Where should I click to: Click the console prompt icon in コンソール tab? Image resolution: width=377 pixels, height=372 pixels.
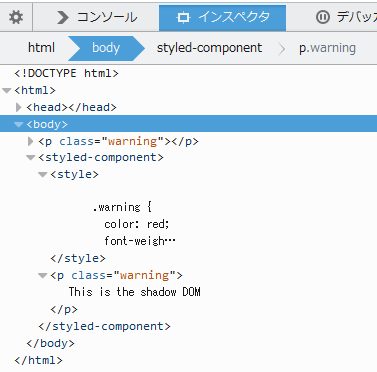tap(62, 17)
